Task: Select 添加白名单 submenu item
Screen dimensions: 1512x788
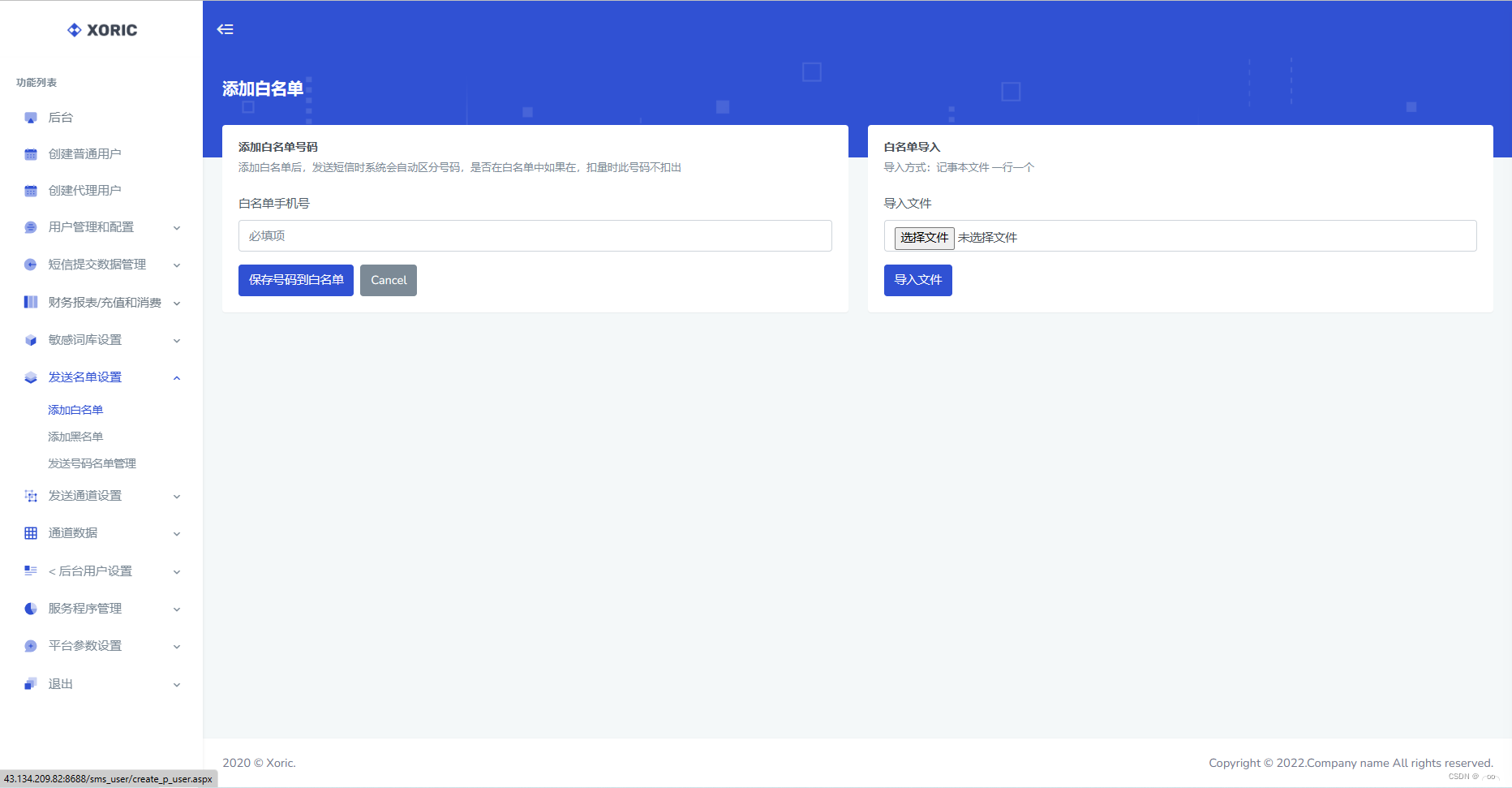Action: (75, 410)
